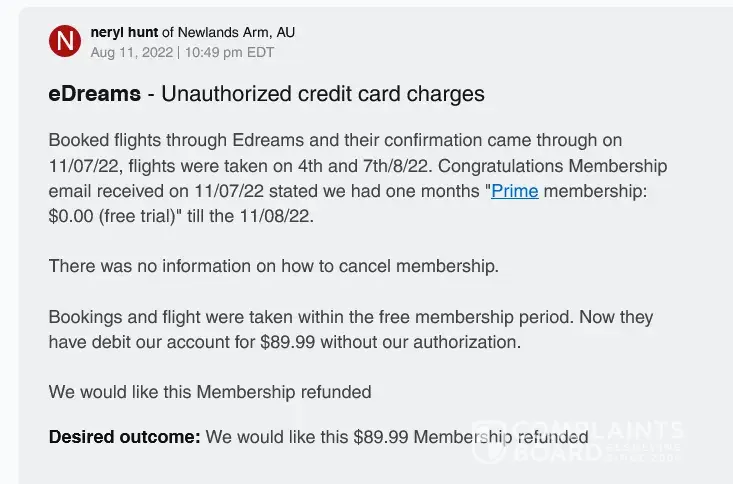Click the red N user avatar
This screenshot has width=733, height=484.
click(x=65, y=41)
